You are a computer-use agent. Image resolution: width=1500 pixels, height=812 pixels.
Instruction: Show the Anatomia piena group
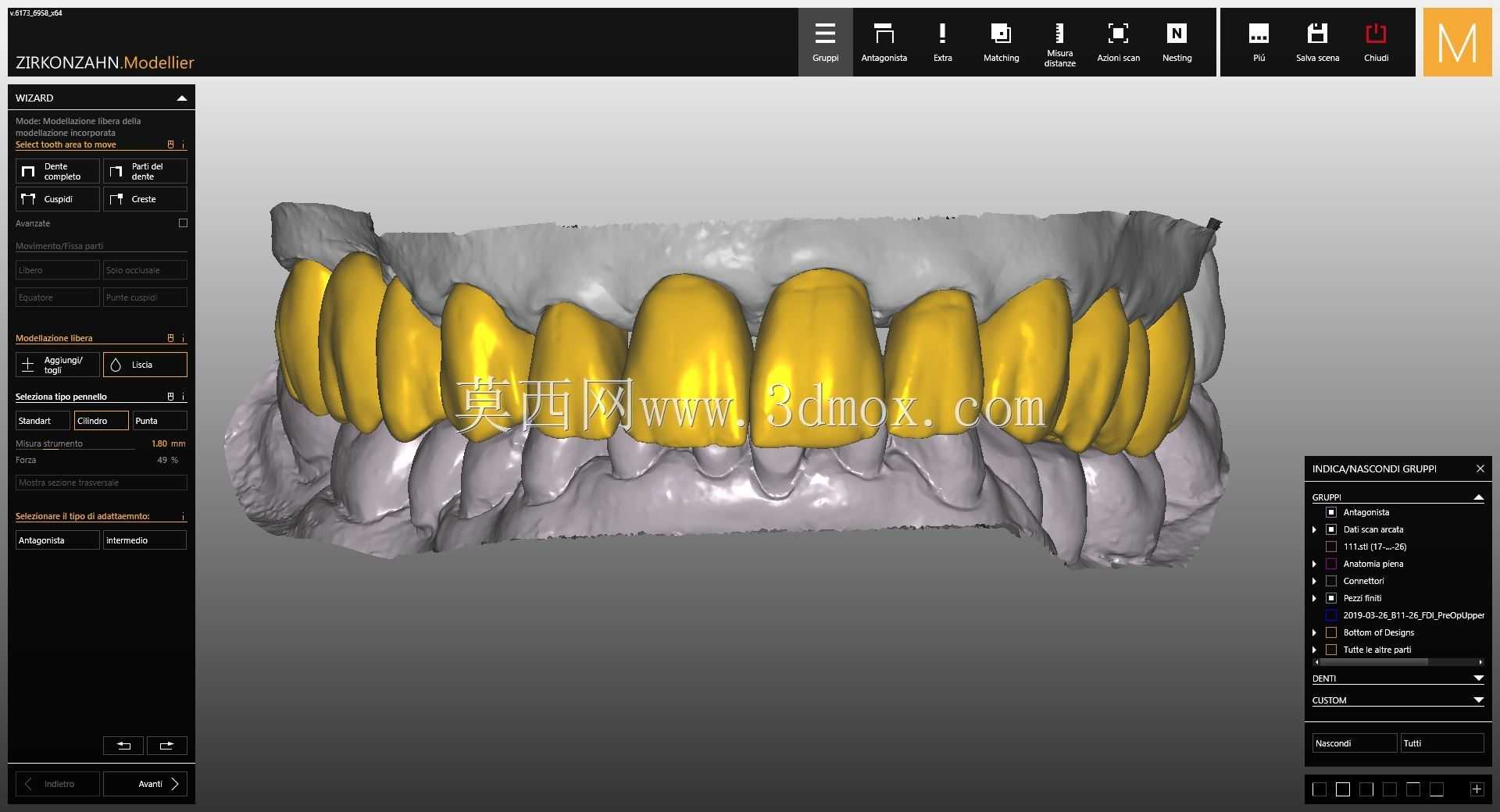coord(1331,564)
